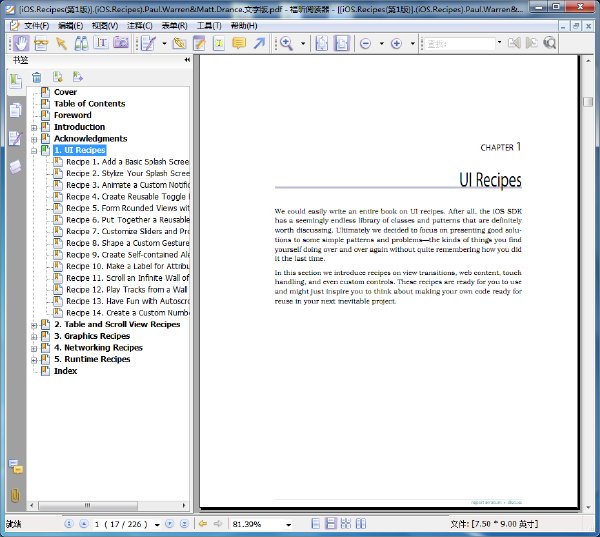Expand the 3. Graphics Recipes bookmark

point(34,337)
